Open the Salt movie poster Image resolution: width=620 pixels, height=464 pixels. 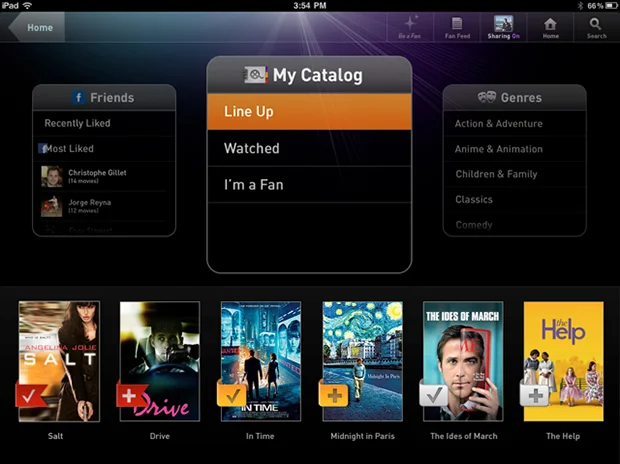(x=59, y=361)
